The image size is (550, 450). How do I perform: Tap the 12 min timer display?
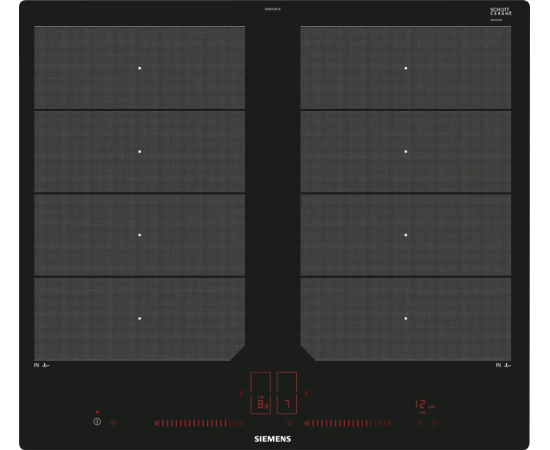(x=425, y=405)
